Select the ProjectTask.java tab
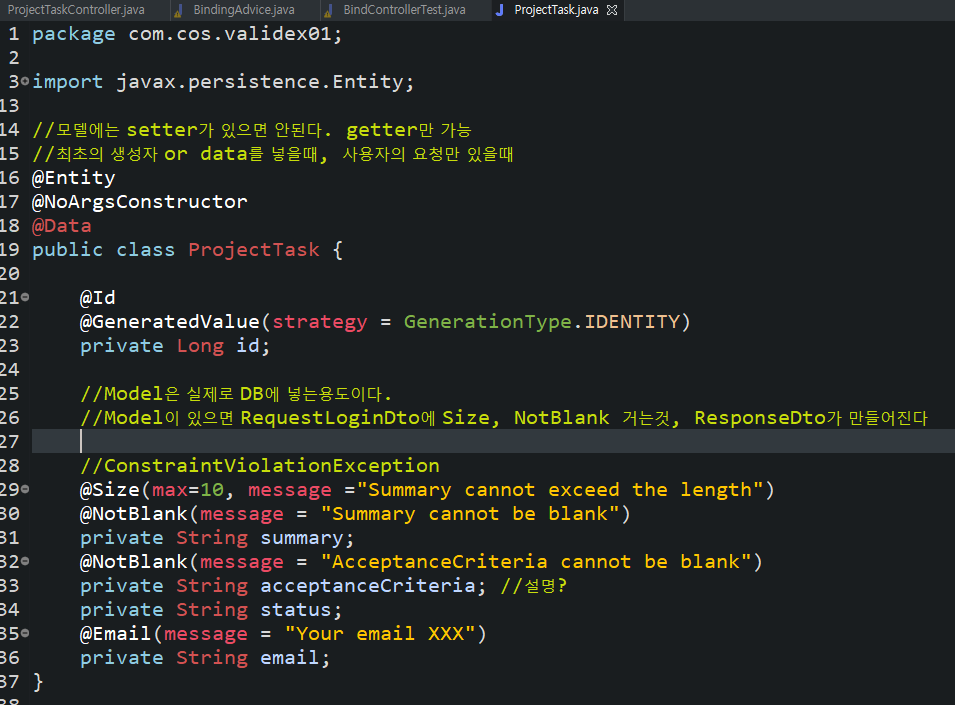Image resolution: width=955 pixels, height=705 pixels. click(x=556, y=10)
